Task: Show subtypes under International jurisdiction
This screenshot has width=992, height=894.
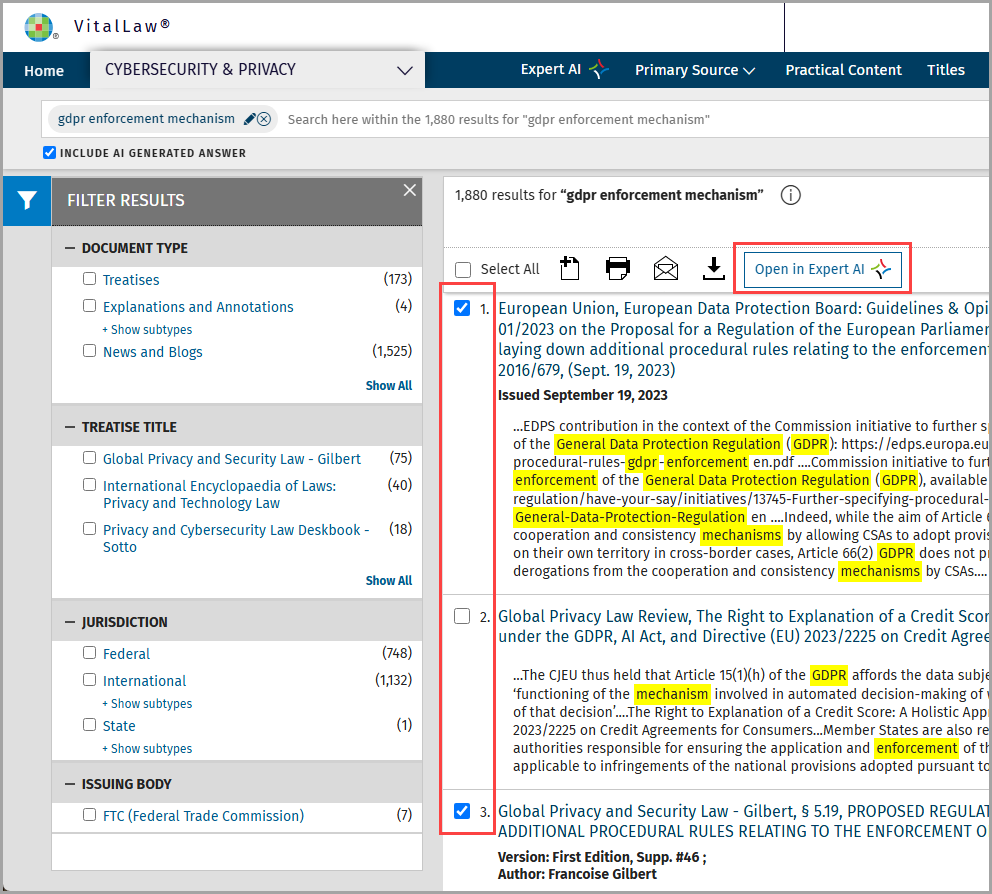Action: 147,704
